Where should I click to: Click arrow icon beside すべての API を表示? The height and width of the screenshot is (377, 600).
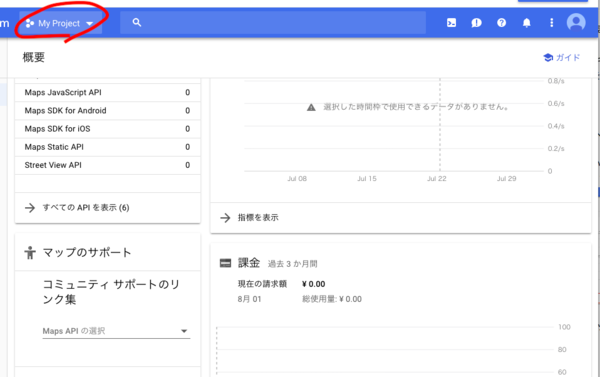click(30, 208)
